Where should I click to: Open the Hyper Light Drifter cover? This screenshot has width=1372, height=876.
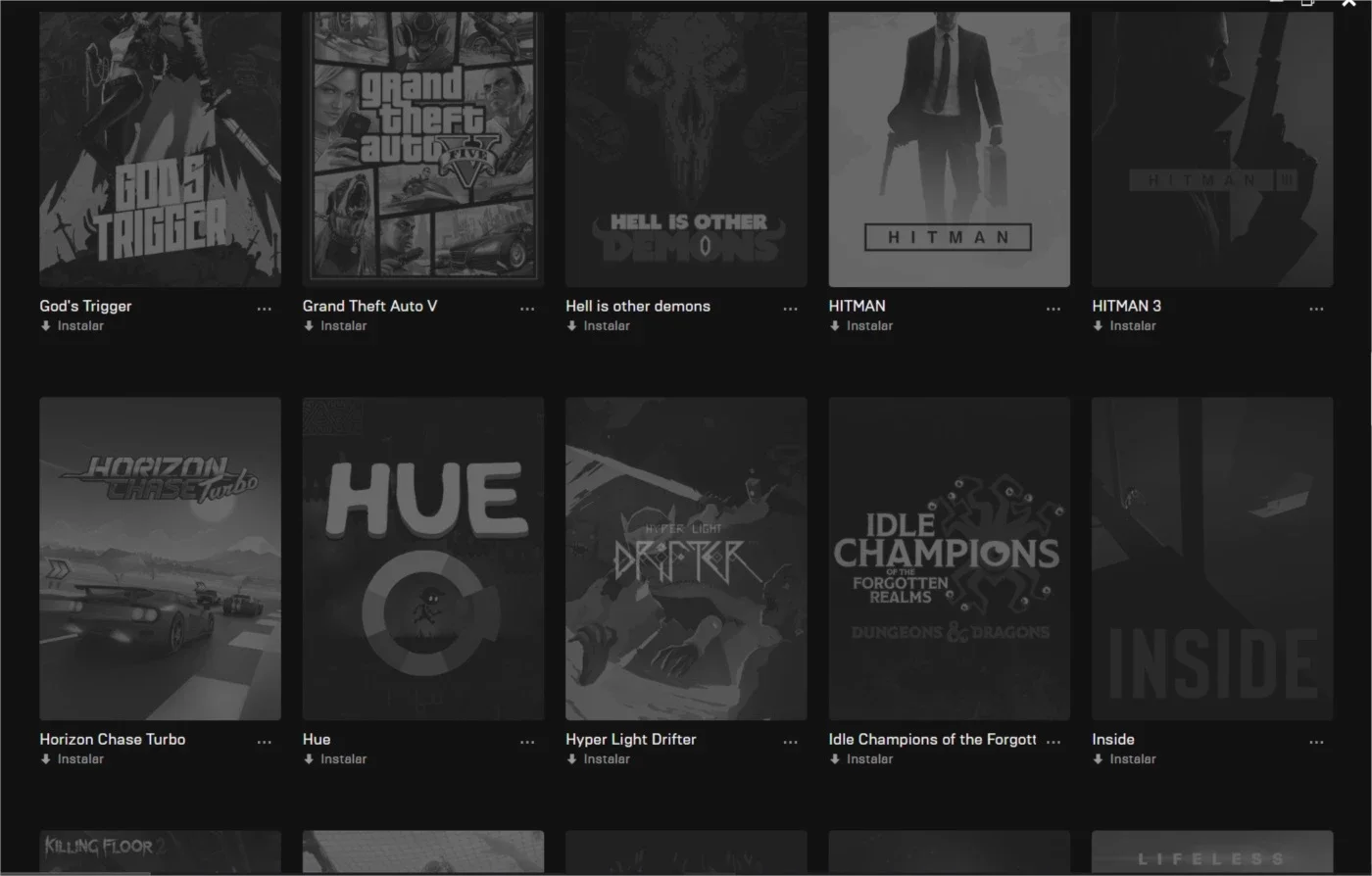point(686,559)
